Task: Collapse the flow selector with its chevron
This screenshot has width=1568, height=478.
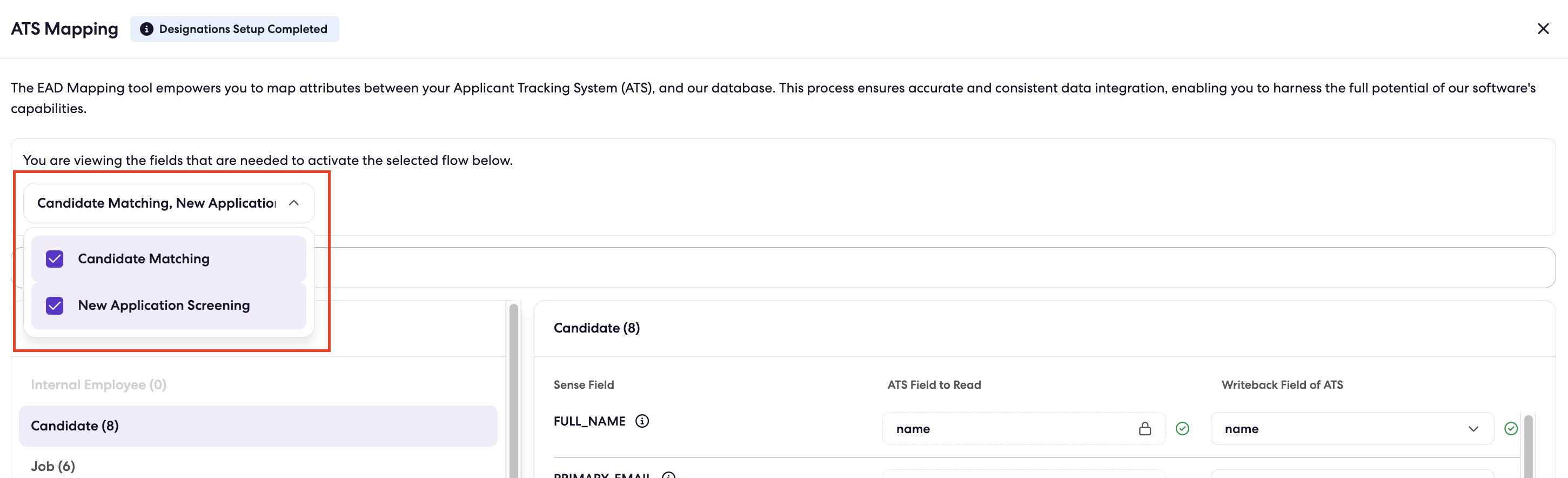Action: (x=294, y=203)
